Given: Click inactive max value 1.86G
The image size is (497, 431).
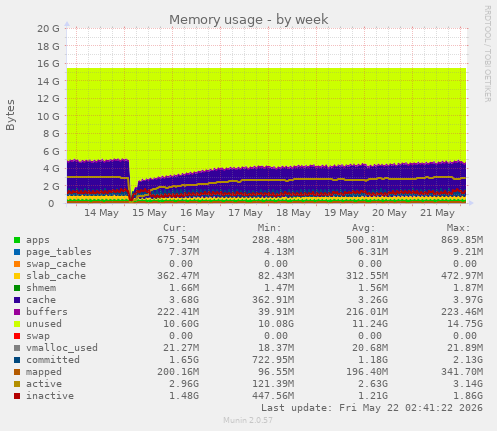Looking at the screenshot, I should pos(468,396).
